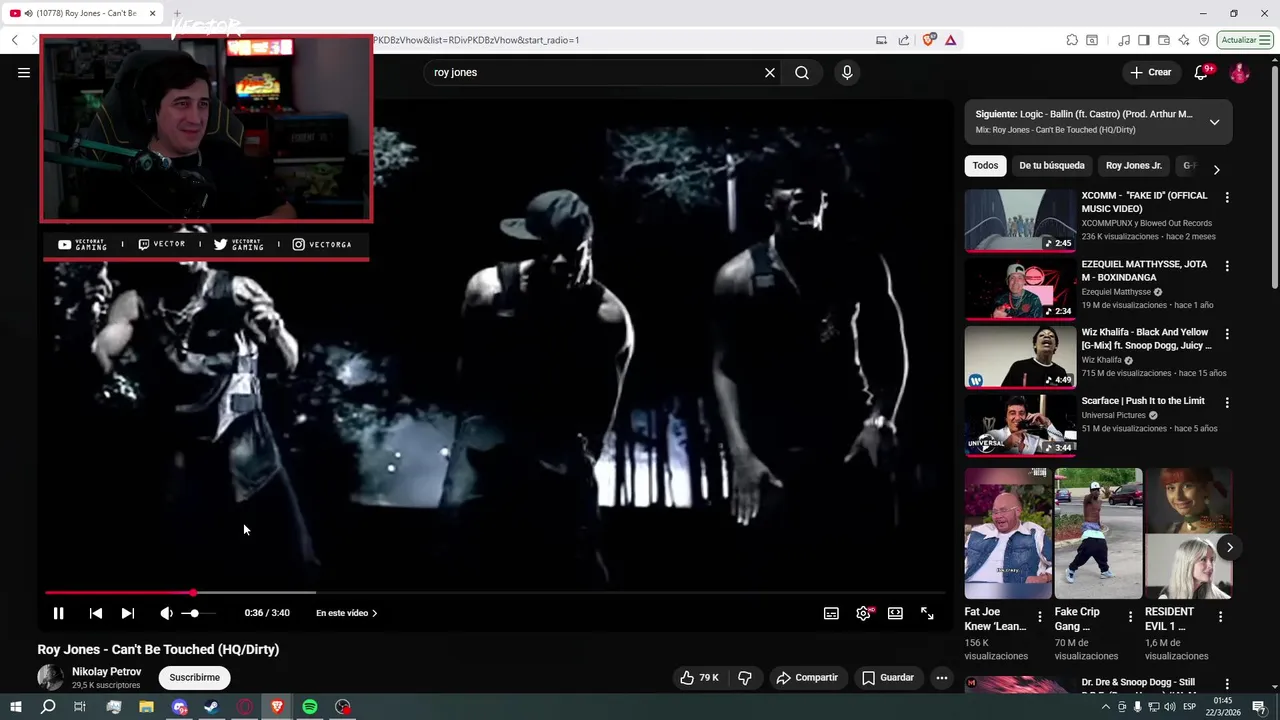
Task: Open player settings gear
Action: [863, 613]
